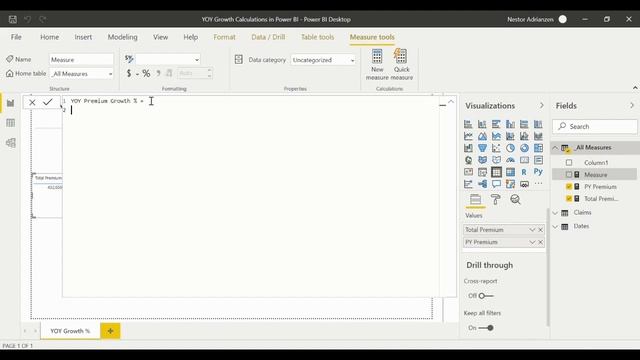Turn on the Cross-report toggle
The width and height of the screenshot is (640, 360).
click(x=486, y=296)
